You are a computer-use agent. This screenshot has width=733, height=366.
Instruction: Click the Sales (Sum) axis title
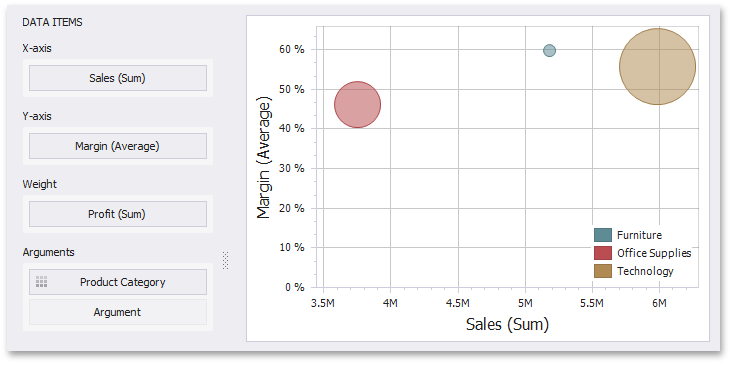point(507,324)
